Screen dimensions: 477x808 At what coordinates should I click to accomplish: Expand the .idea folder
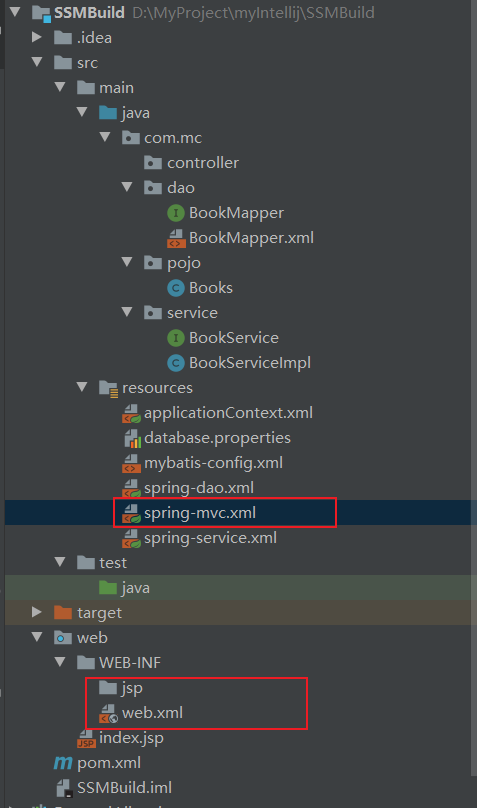[x=37, y=37]
